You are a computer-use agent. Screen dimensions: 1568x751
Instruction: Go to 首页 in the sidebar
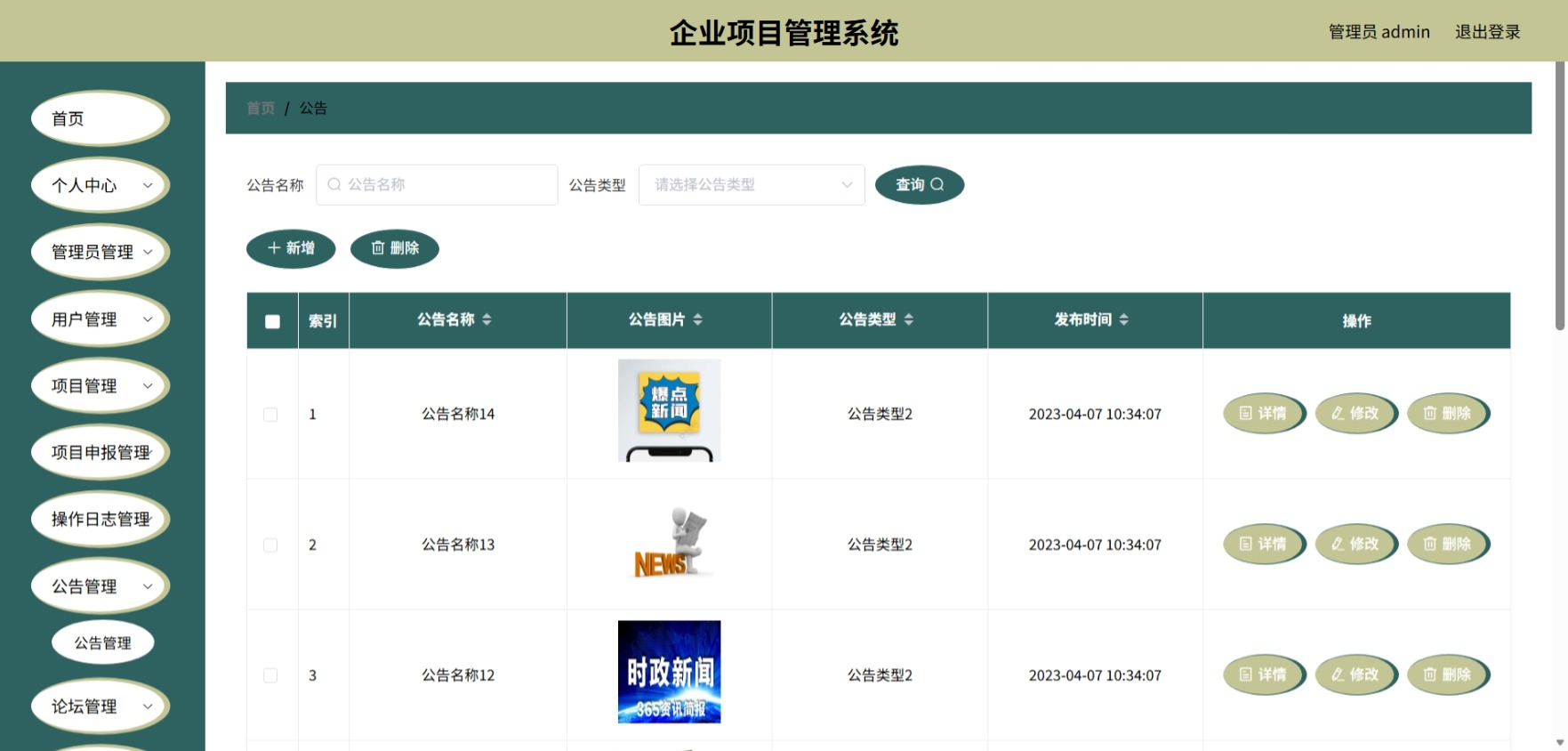click(x=101, y=118)
